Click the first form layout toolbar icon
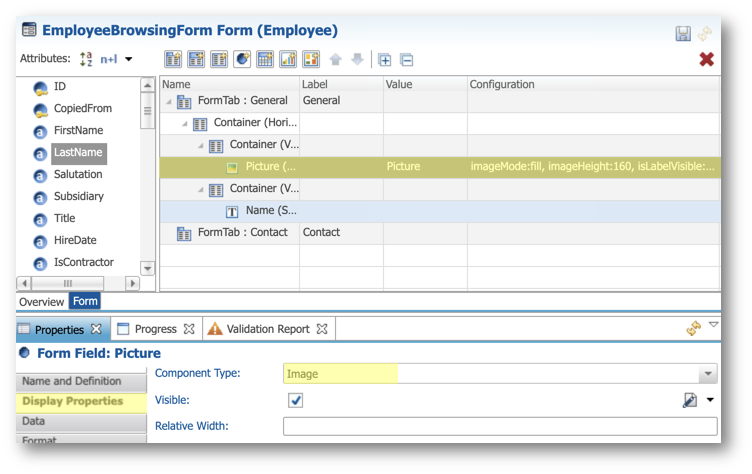 click(x=173, y=59)
